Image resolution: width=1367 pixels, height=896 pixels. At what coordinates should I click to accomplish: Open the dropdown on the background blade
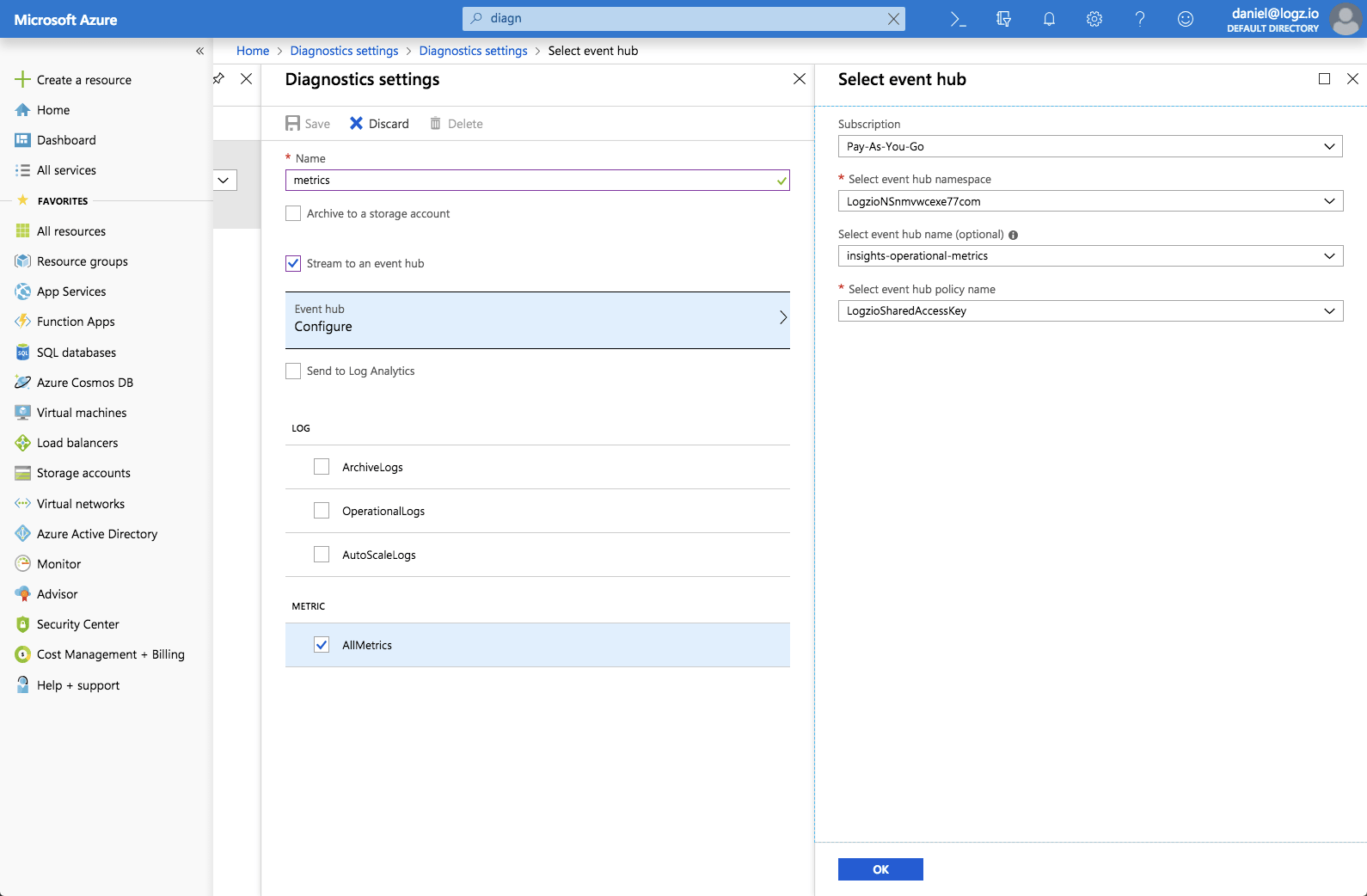pyautogui.click(x=224, y=181)
